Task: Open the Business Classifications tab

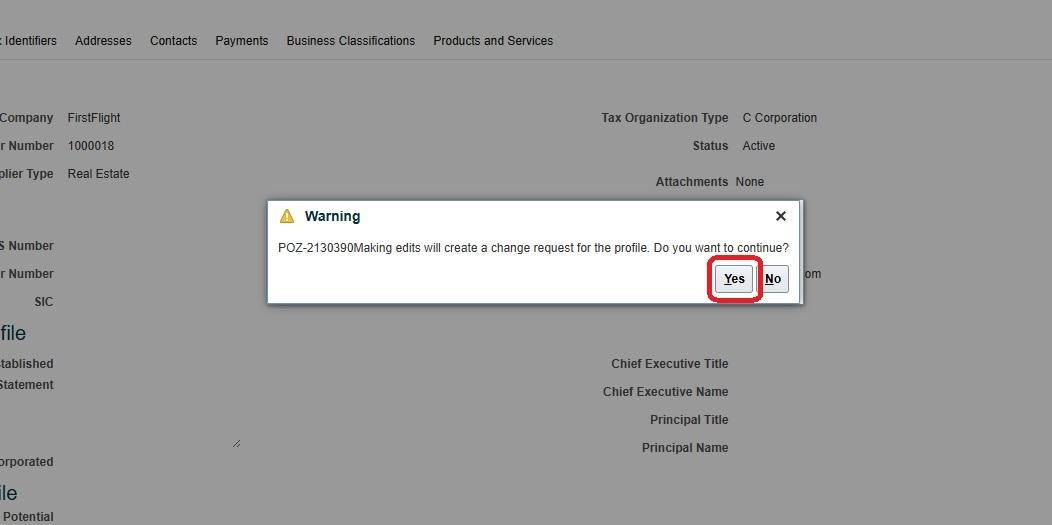Action: click(351, 41)
